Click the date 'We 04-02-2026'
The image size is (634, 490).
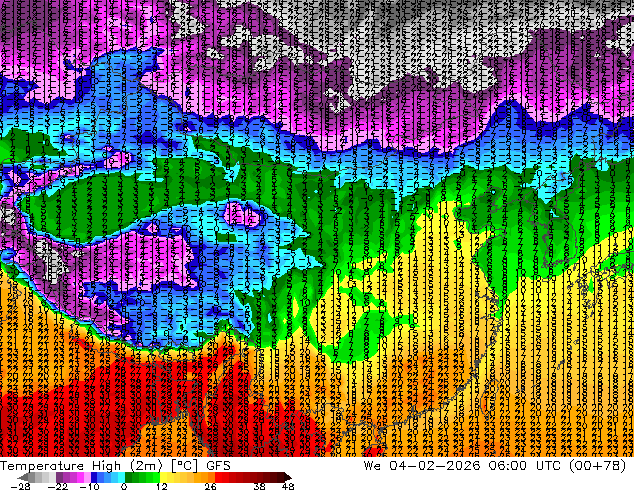[422, 466]
